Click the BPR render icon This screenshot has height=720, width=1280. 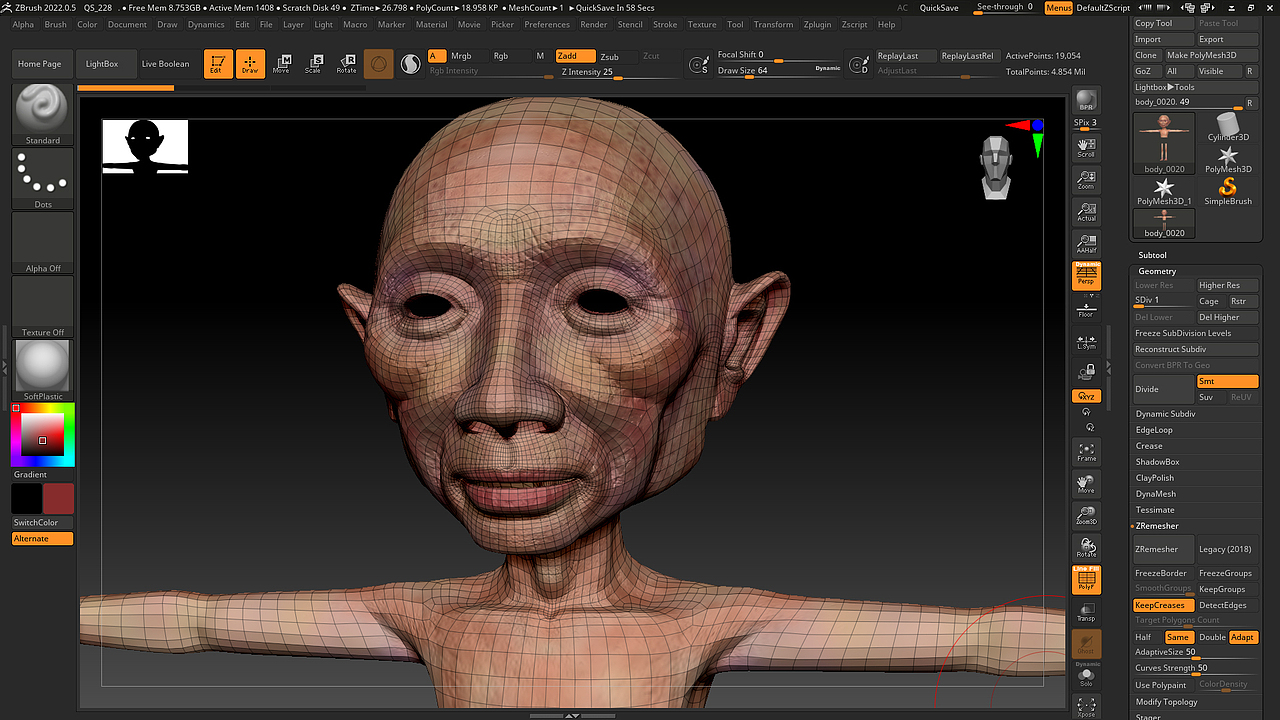[1086, 102]
